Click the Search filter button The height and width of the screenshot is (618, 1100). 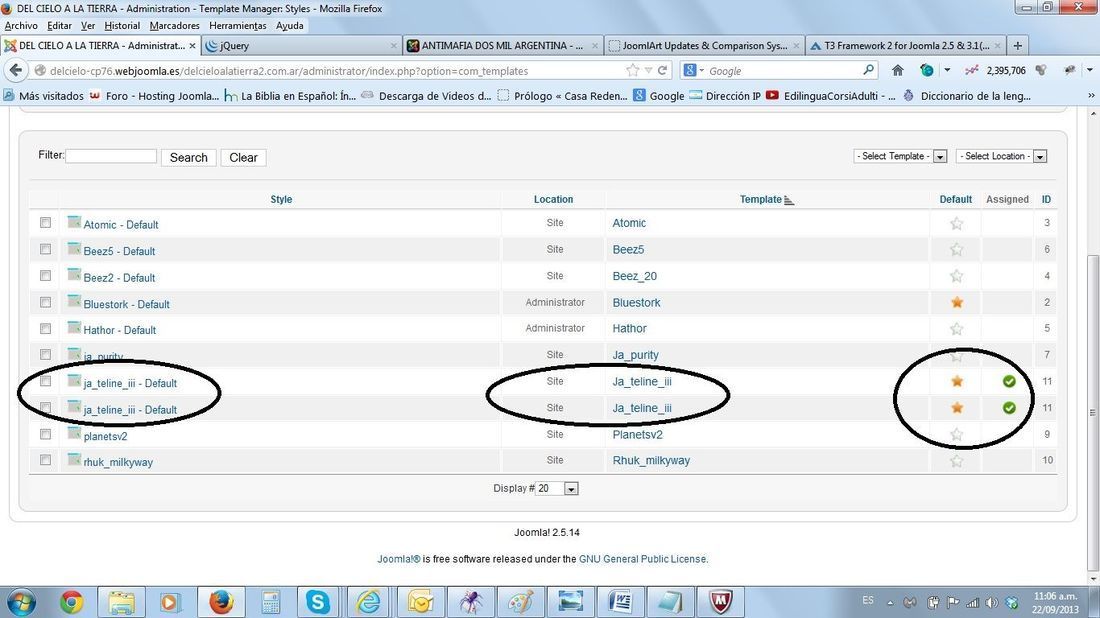[x=189, y=157]
